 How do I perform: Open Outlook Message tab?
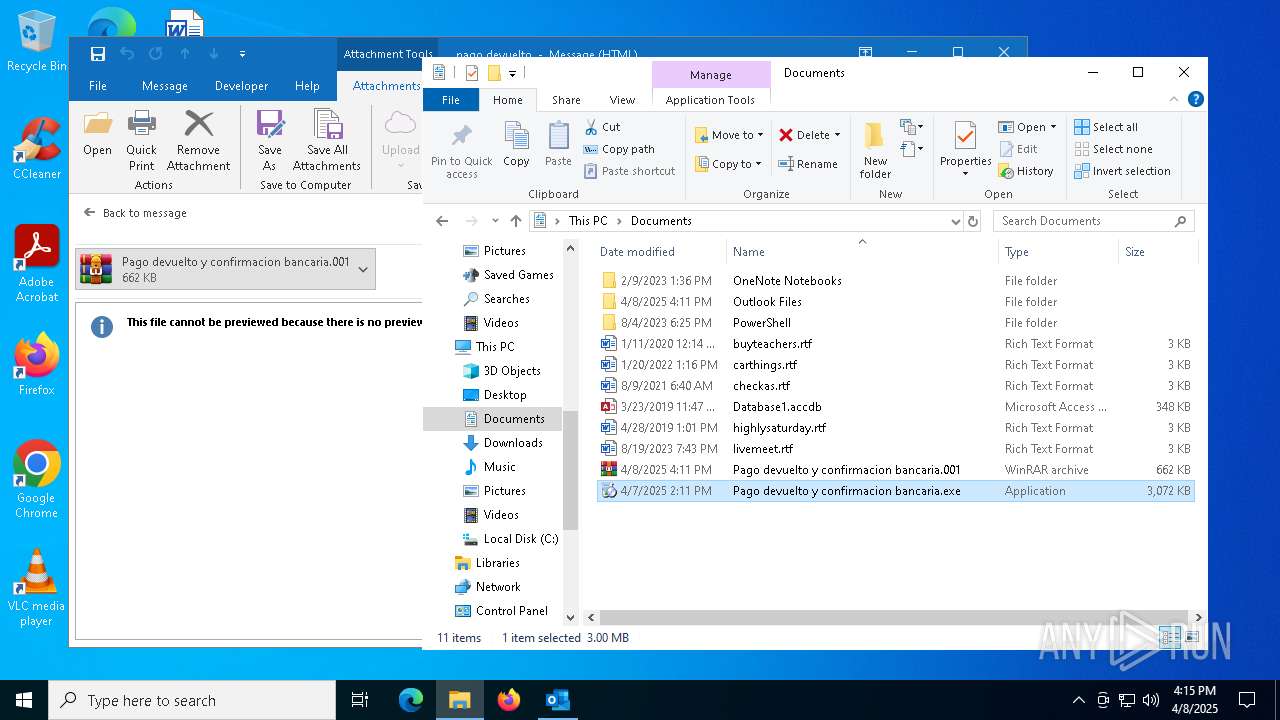(165, 86)
